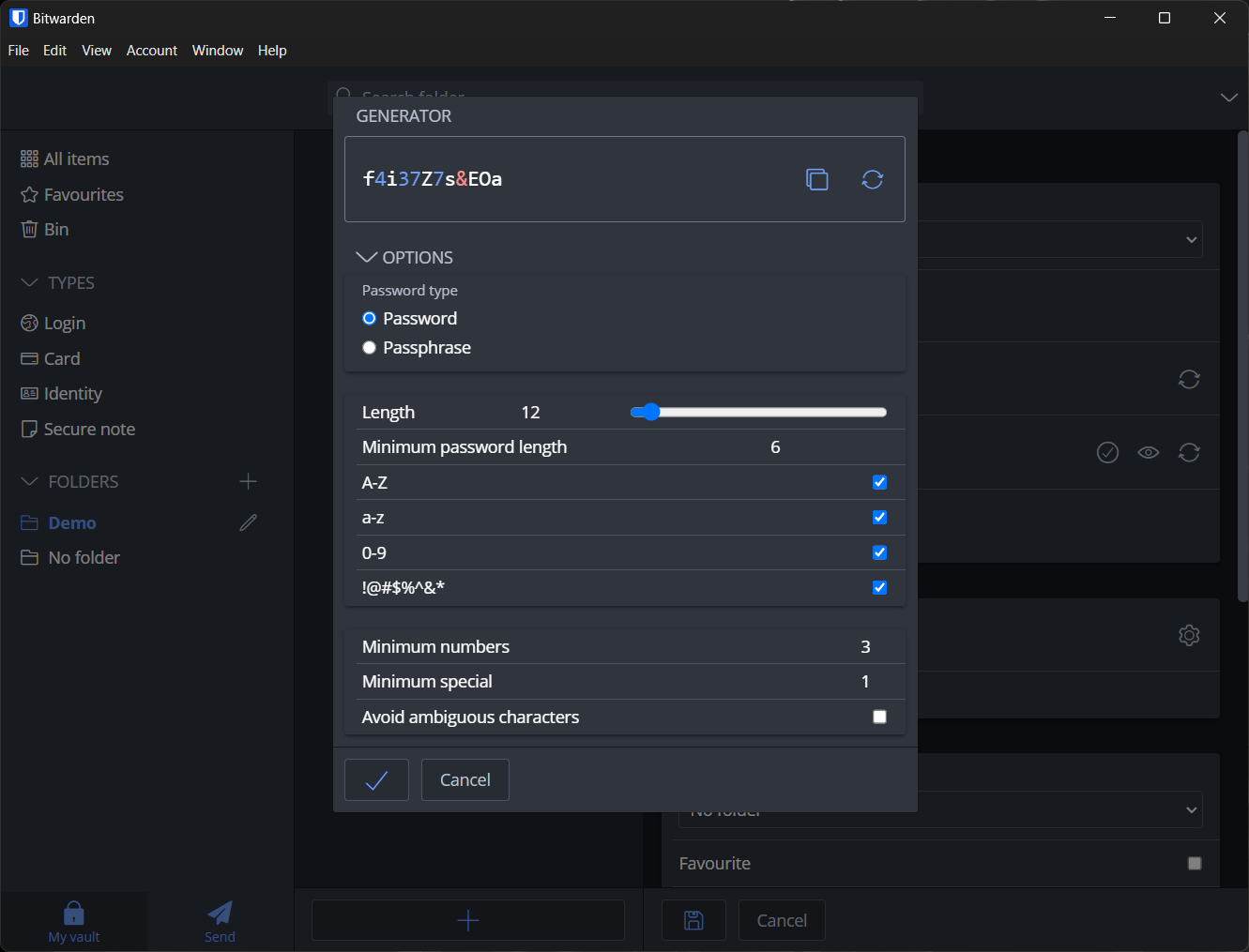This screenshot has height=952, width=1249.
Task: Filter by Card type
Action: pos(51,358)
